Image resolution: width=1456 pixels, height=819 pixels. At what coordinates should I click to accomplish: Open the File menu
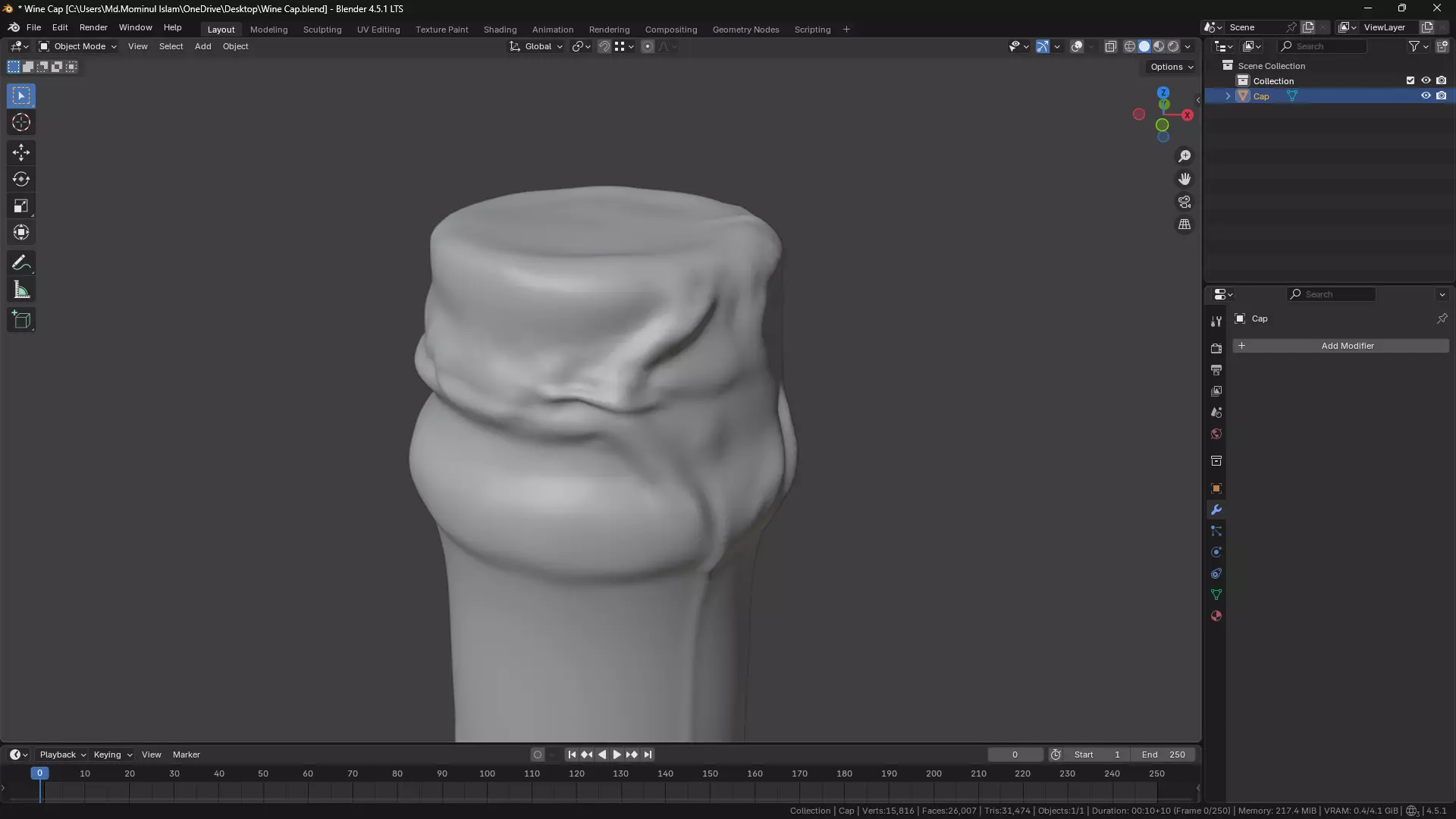tap(33, 27)
